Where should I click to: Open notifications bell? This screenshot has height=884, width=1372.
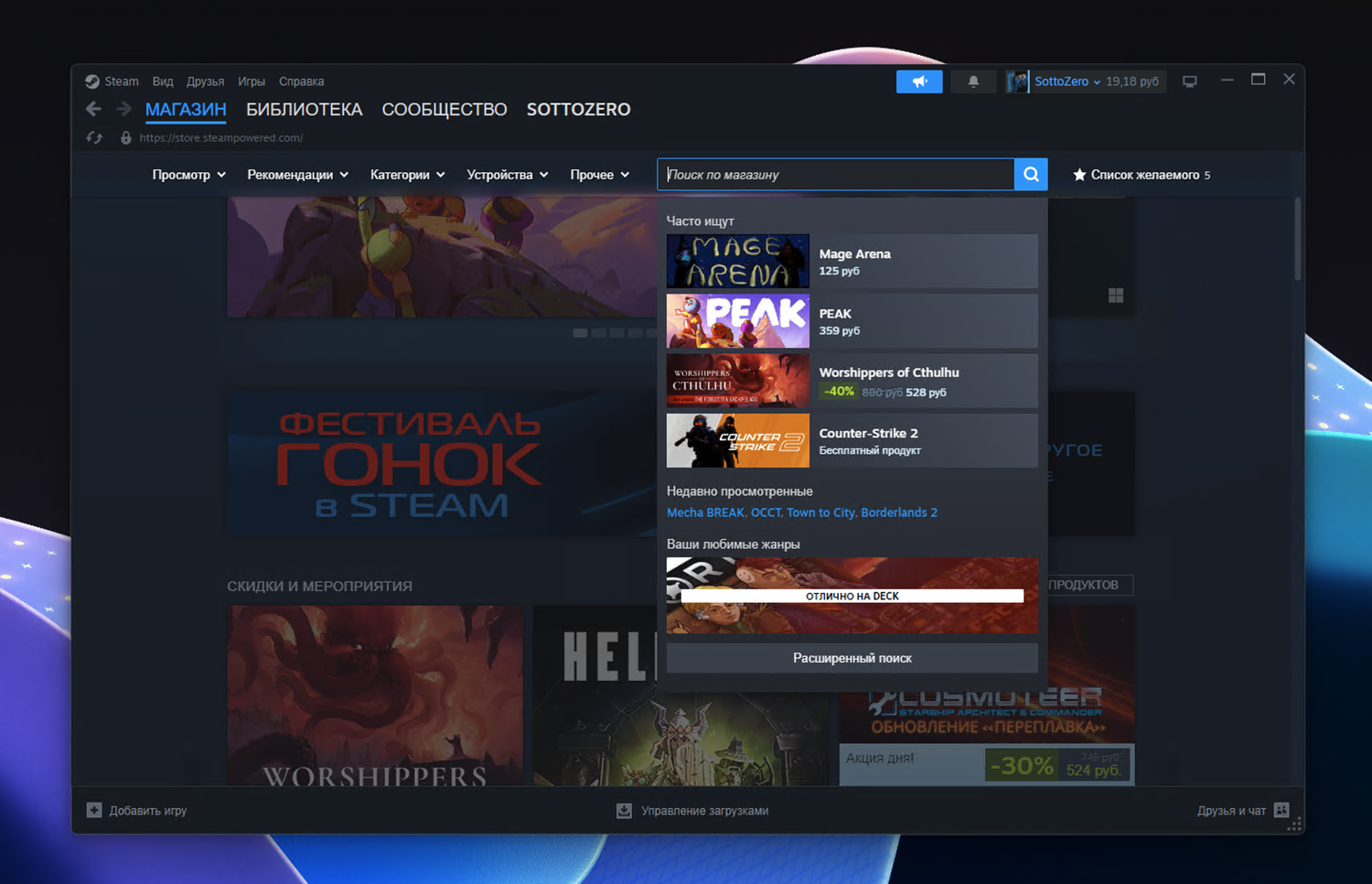pos(973,81)
